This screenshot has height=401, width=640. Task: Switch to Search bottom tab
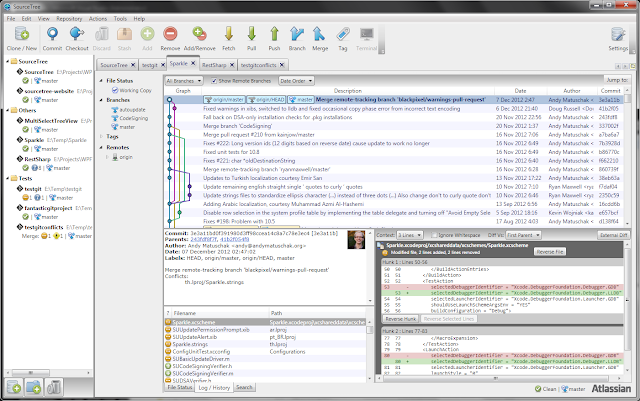tap(244, 387)
